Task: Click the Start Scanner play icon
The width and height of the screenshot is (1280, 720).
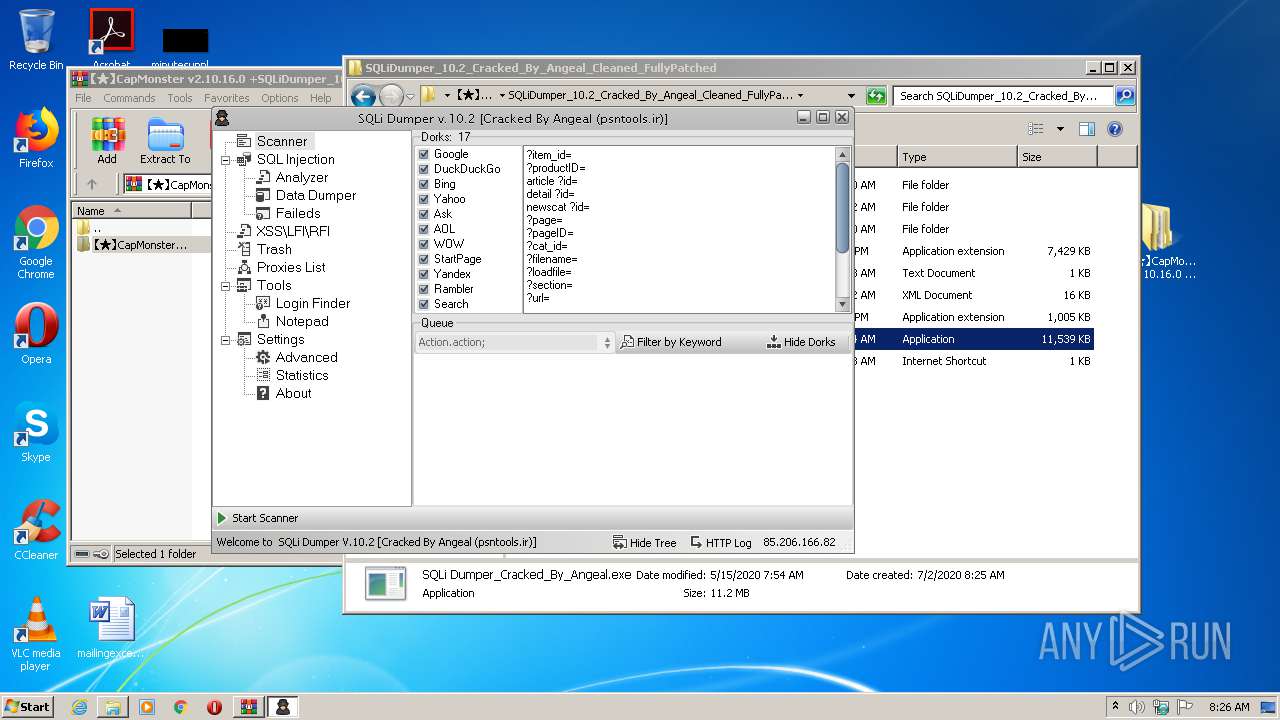Action: (x=222, y=518)
